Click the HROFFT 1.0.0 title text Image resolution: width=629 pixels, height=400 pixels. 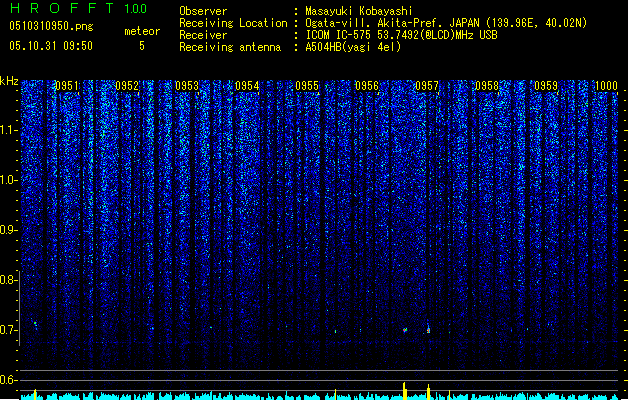[x=79, y=8]
